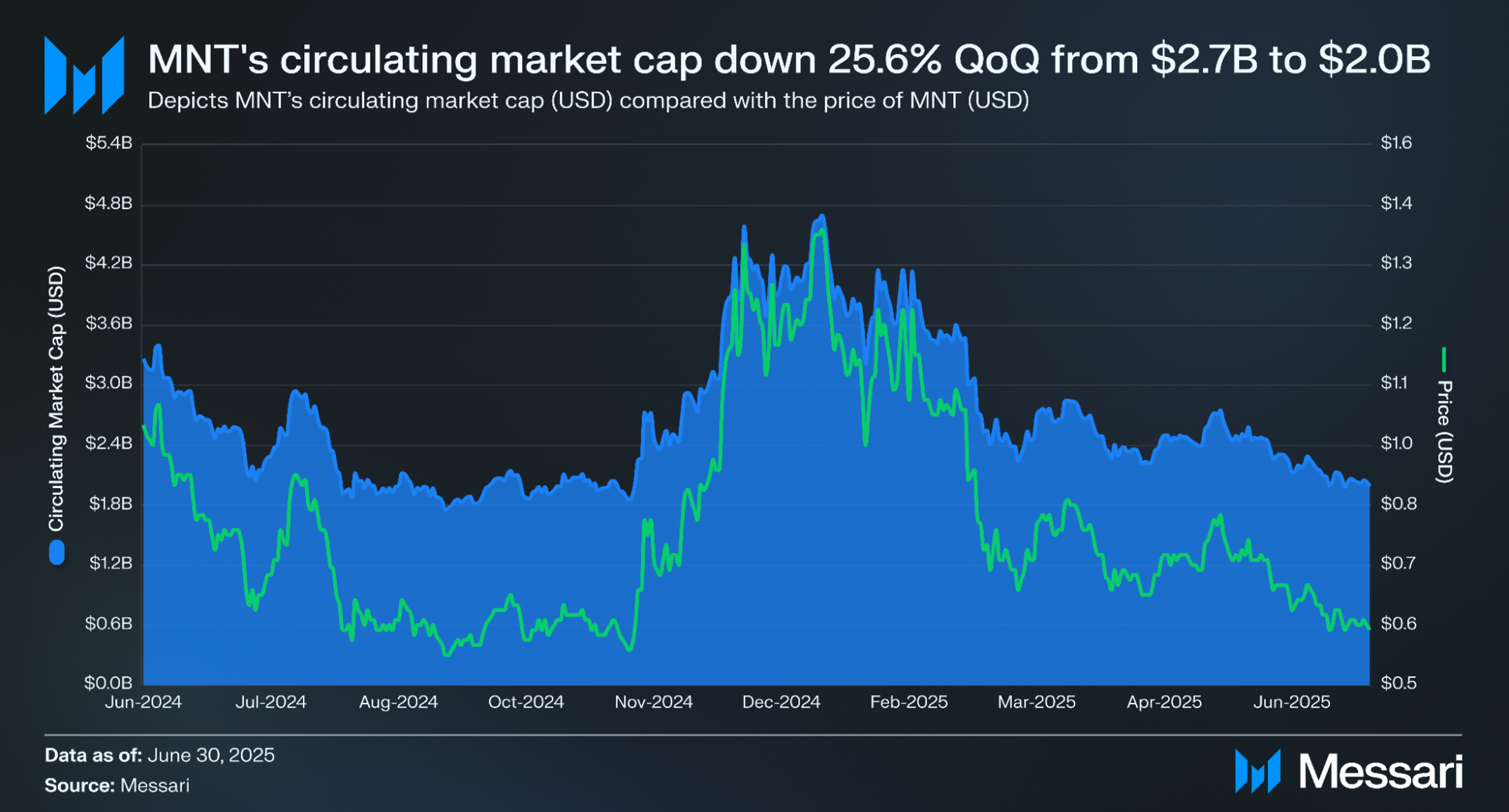1509x812 pixels.
Task: Click the $1.6 right price axis label
Action: click(x=1396, y=143)
